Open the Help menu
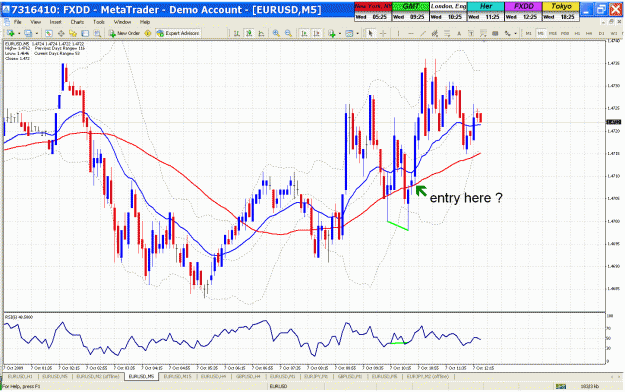This screenshot has height=392, width=625. [145, 22]
